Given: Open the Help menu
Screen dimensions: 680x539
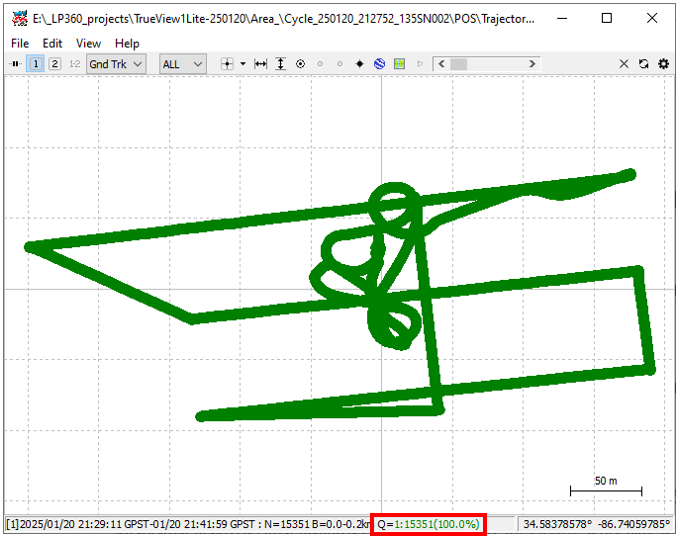Looking at the screenshot, I should (127, 43).
